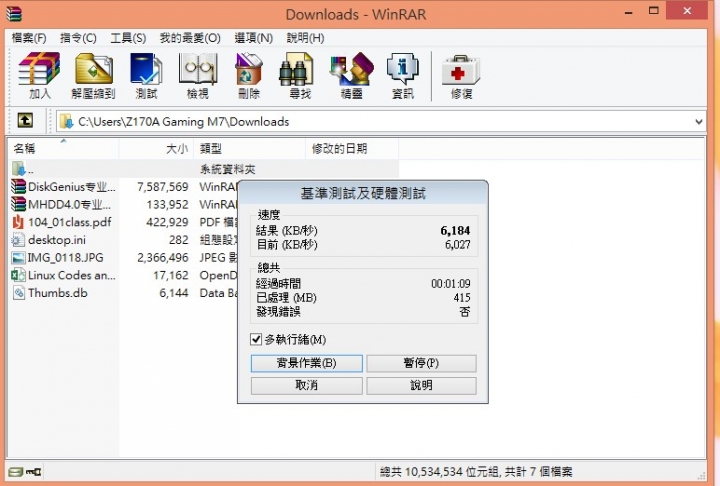
Task: Select the Linux Codes an... file name
Action: click(x=72, y=275)
